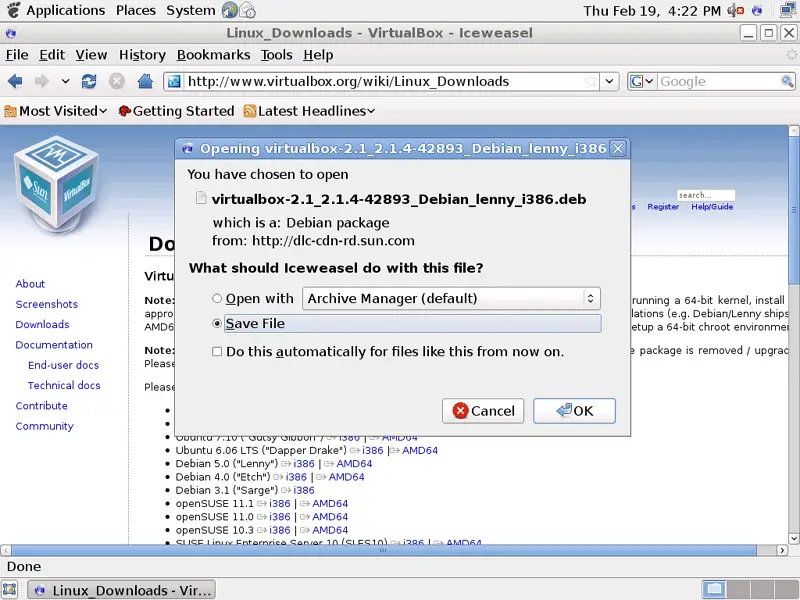Check Do this automatically for files like this

217,352
